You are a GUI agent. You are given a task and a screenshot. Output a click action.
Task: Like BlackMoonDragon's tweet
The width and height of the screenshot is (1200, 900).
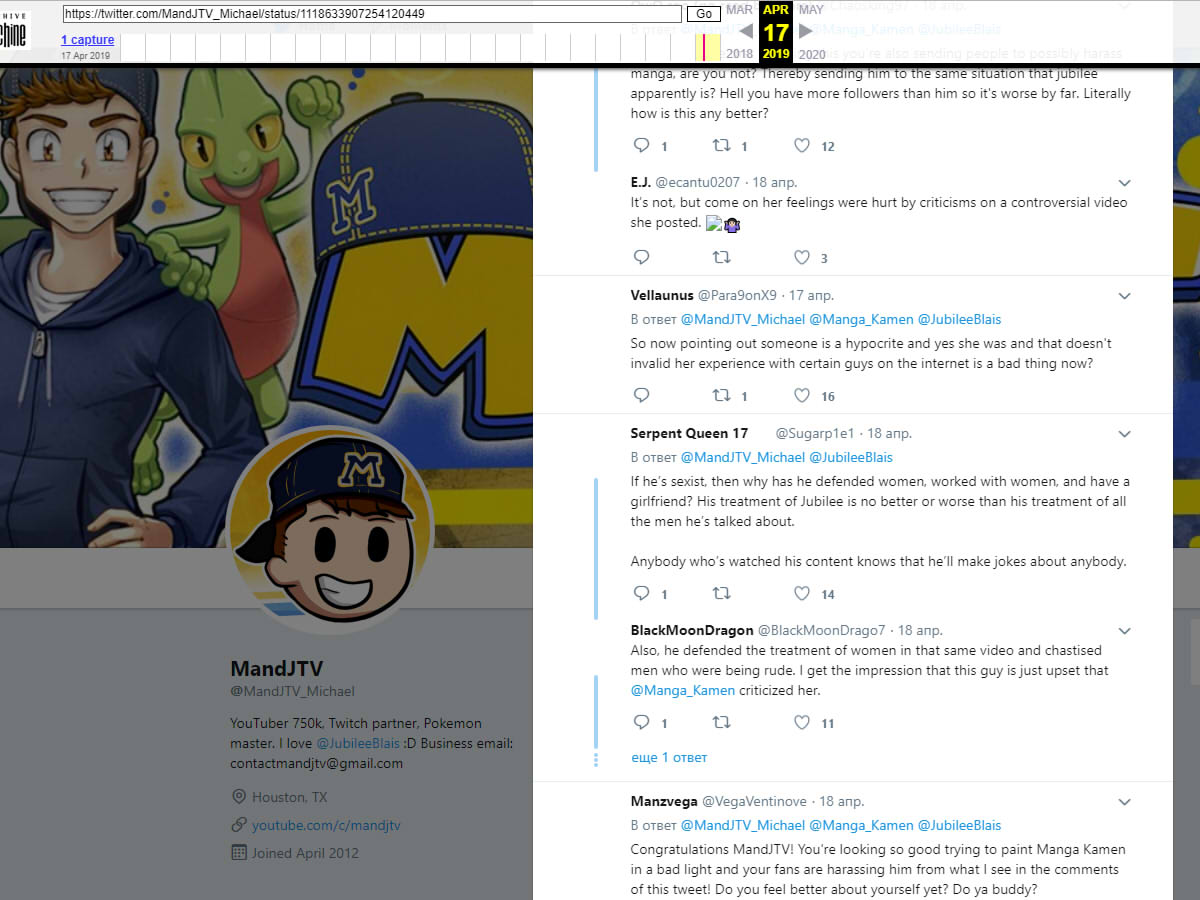[x=801, y=722]
